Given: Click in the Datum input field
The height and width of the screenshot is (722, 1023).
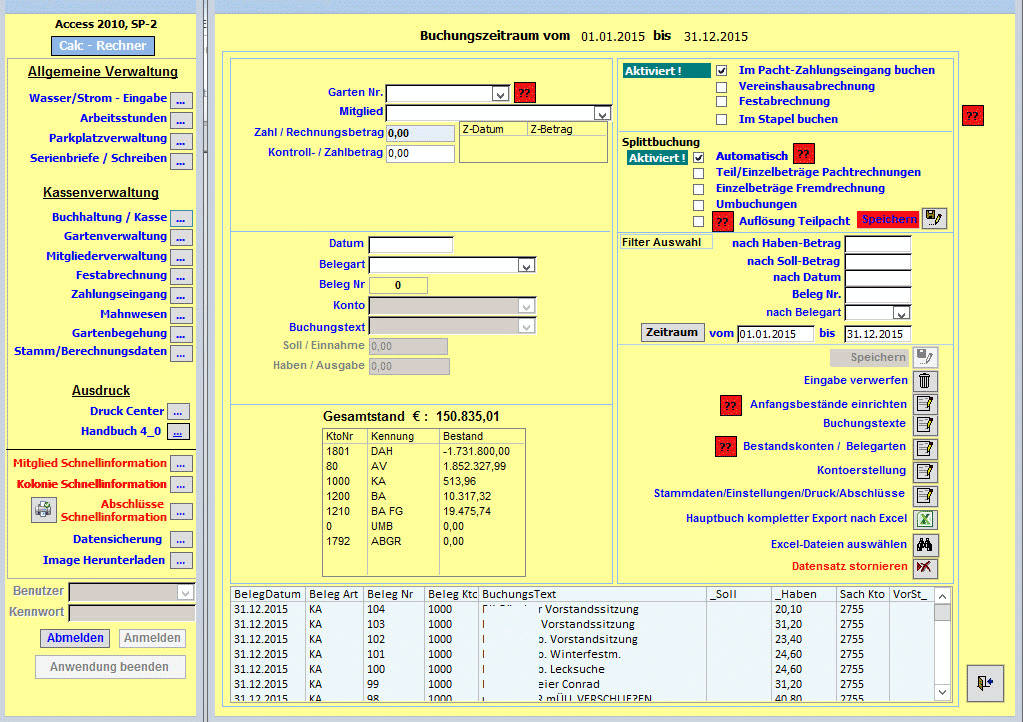Looking at the screenshot, I should point(410,245).
